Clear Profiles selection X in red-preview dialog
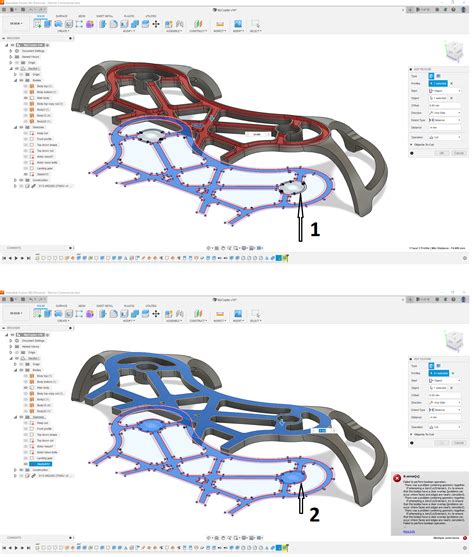Viewport: 474px width, 557px height. 452,83
